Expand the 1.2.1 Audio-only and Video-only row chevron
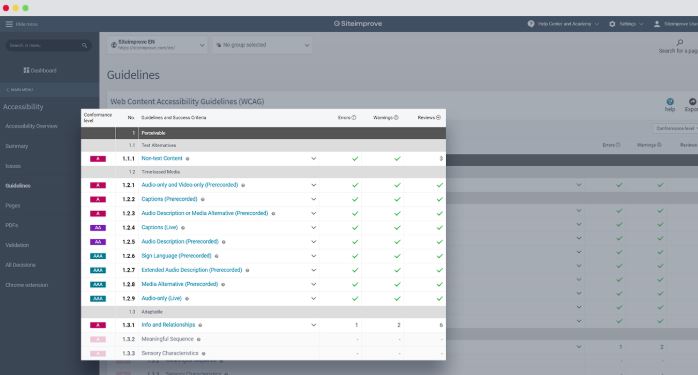The height and width of the screenshot is (375, 698). tap(313, 185)
